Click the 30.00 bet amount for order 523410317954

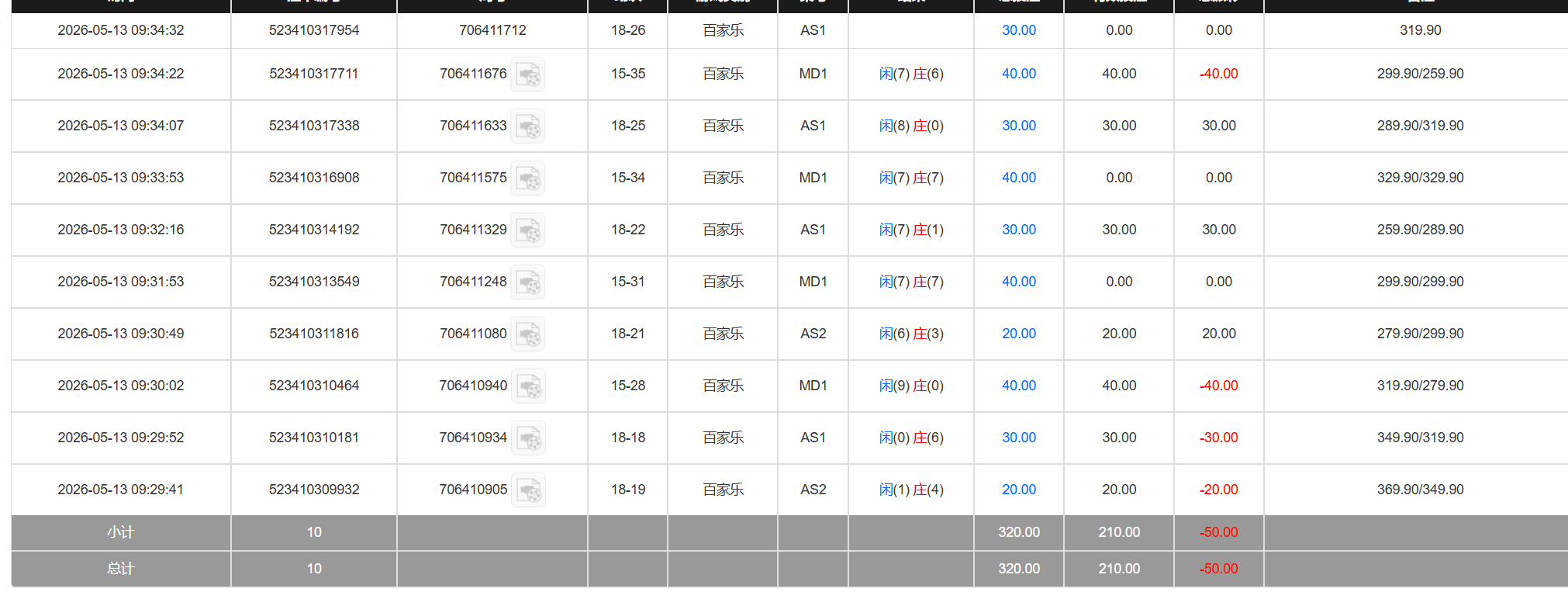[x=1019, y=30]
